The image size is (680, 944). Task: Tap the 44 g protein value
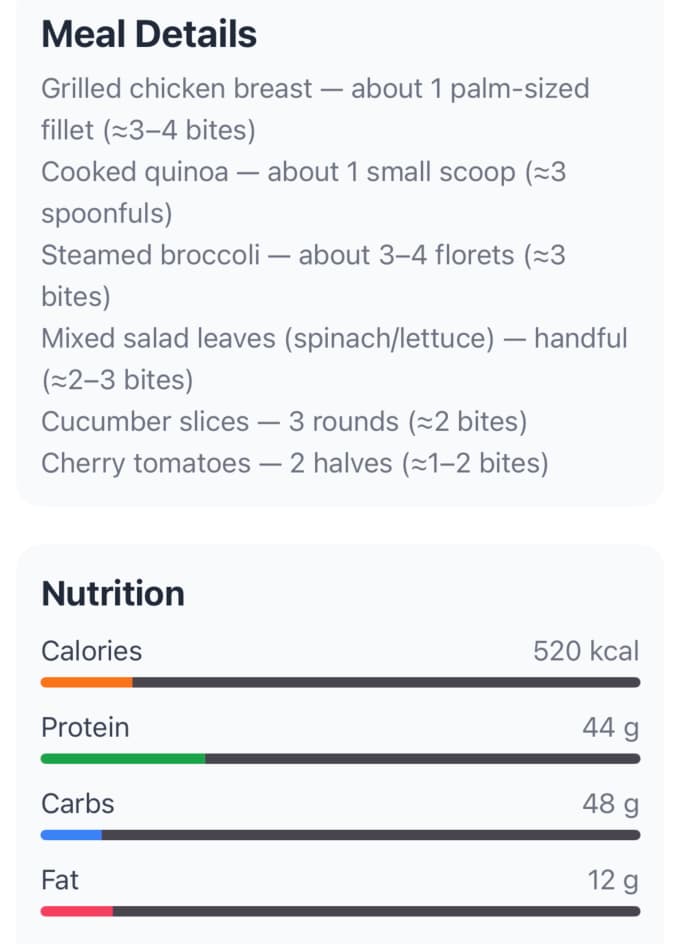pos(610,727)
